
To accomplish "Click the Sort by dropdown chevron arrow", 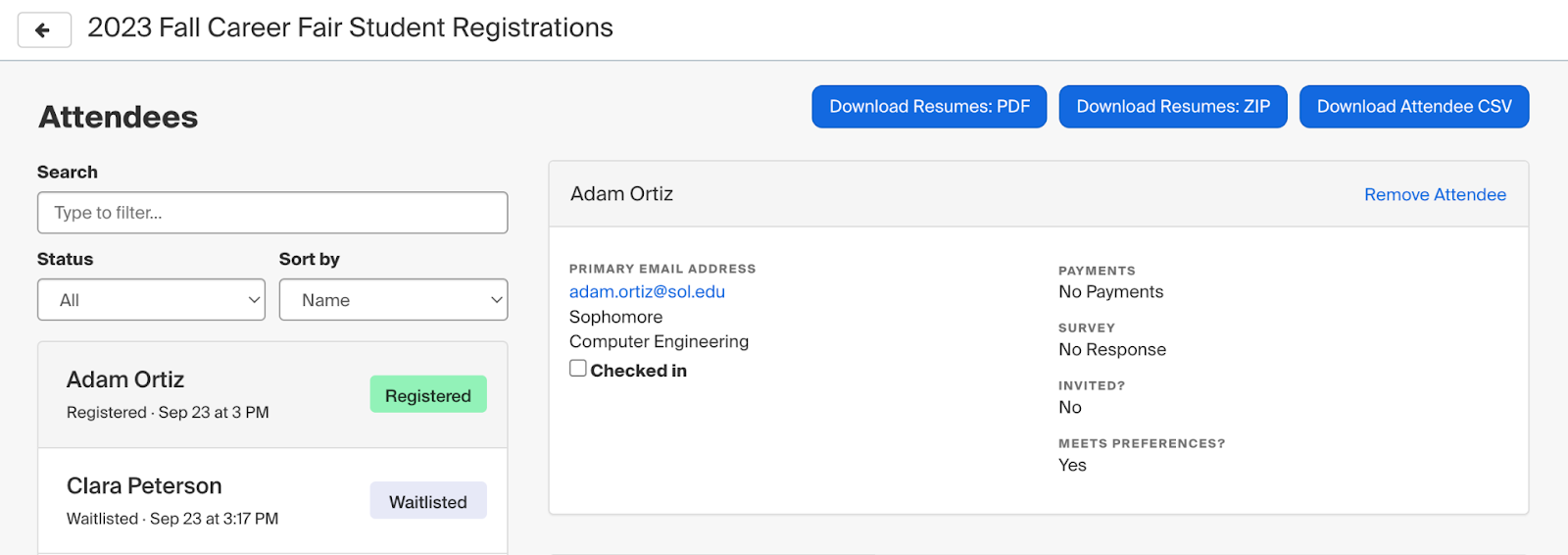I will pos(497,300).
